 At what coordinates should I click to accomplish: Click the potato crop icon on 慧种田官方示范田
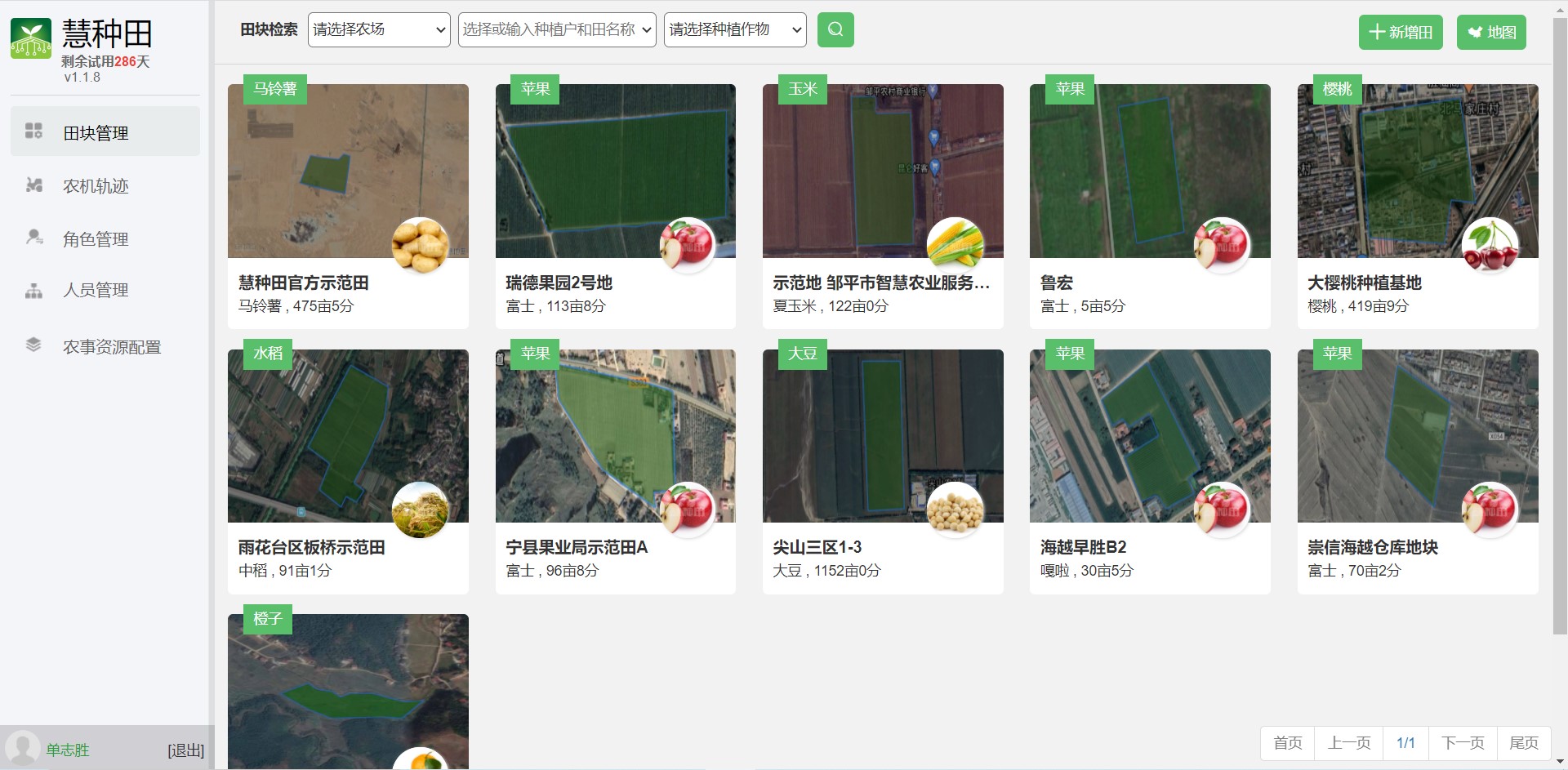click(420, 246)
